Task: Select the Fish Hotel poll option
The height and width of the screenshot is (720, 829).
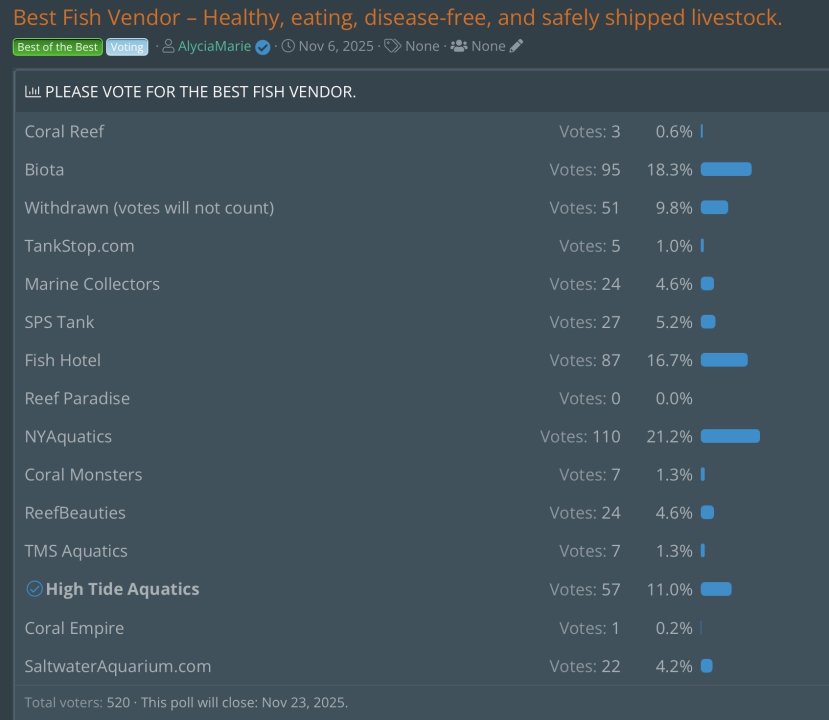Action: coord(63,360)
